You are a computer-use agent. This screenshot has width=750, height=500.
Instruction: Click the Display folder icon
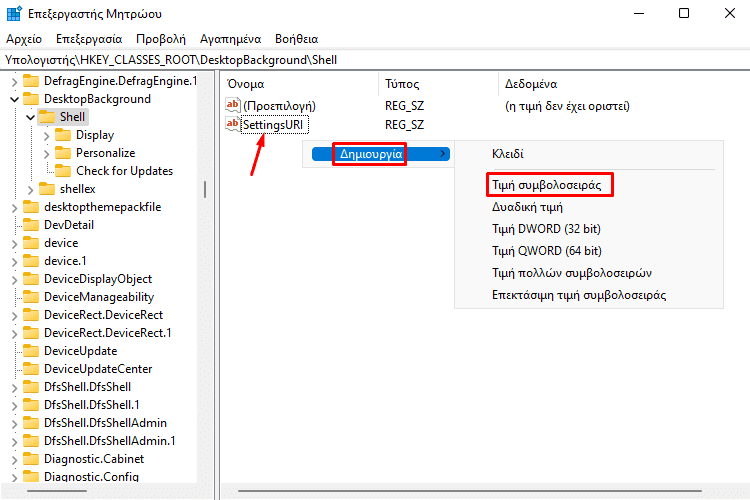(x=63, y=135)
